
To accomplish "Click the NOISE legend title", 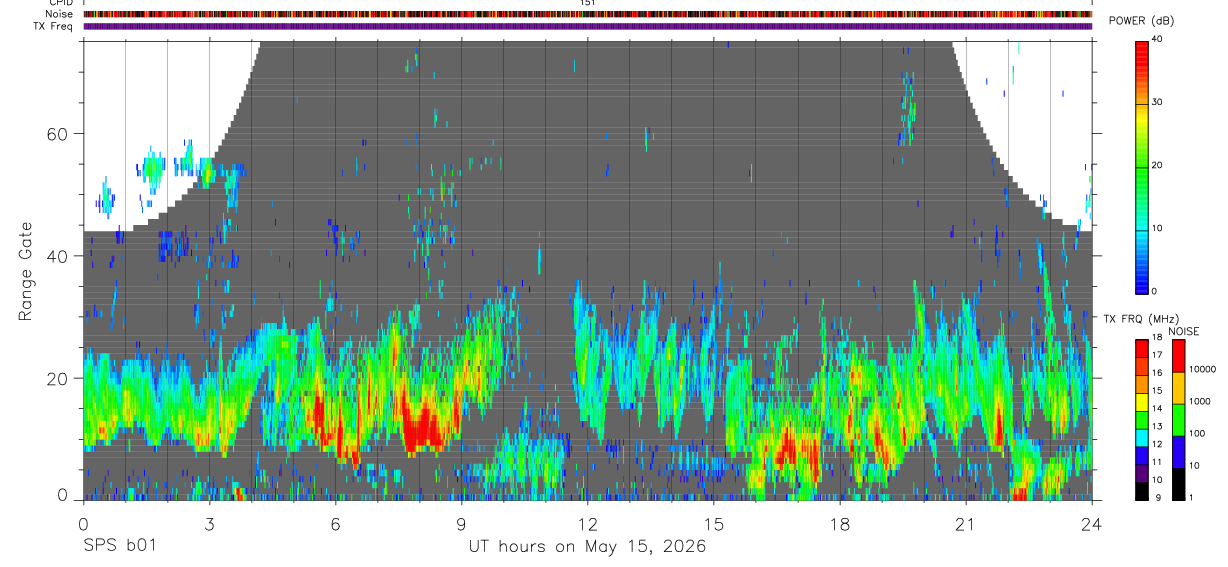I will click(1184, 331).
